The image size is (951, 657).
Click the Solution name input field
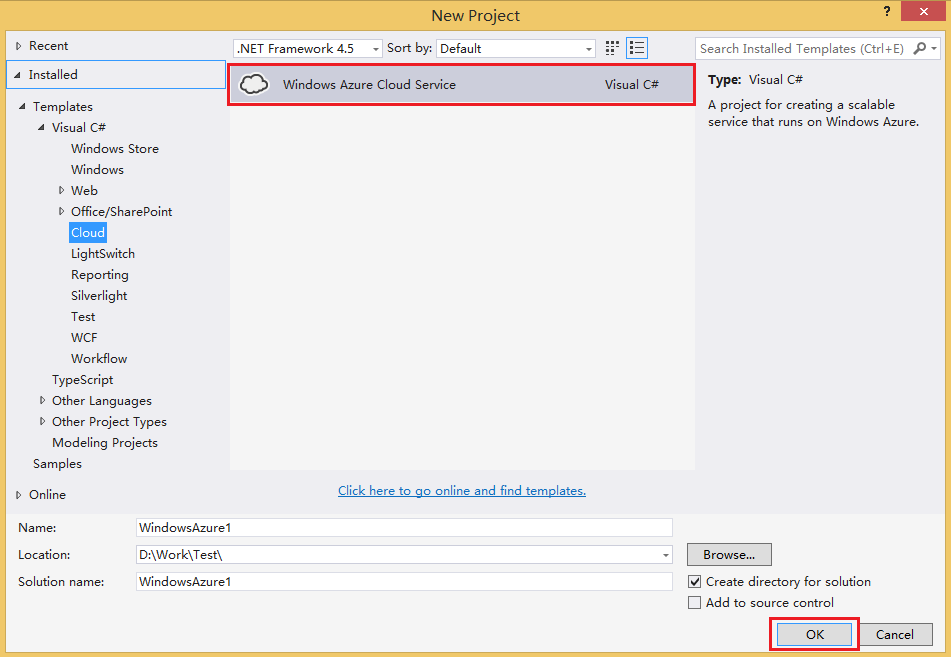[404, 582]
